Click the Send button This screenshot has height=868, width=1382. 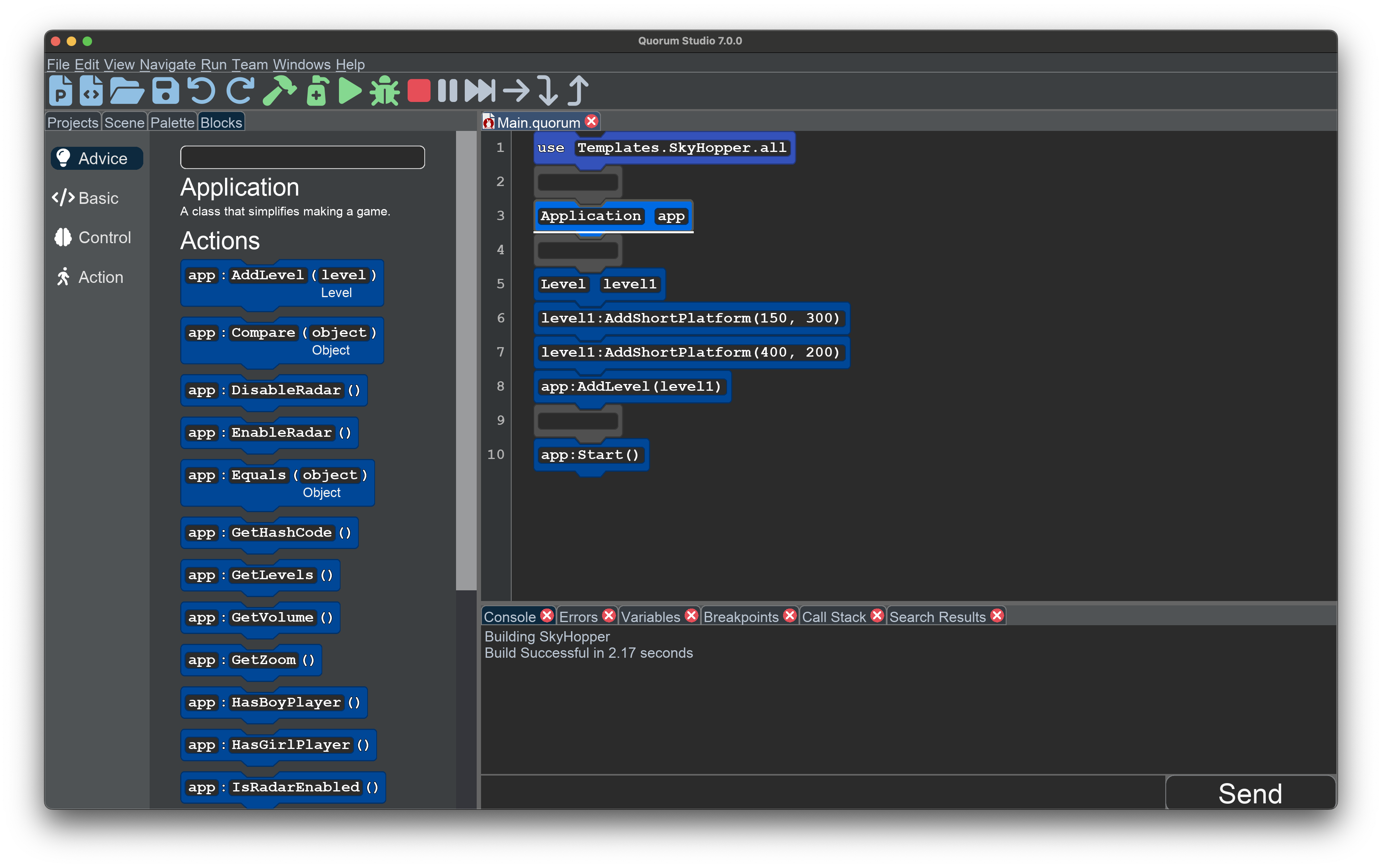(x=1250, y=793)
